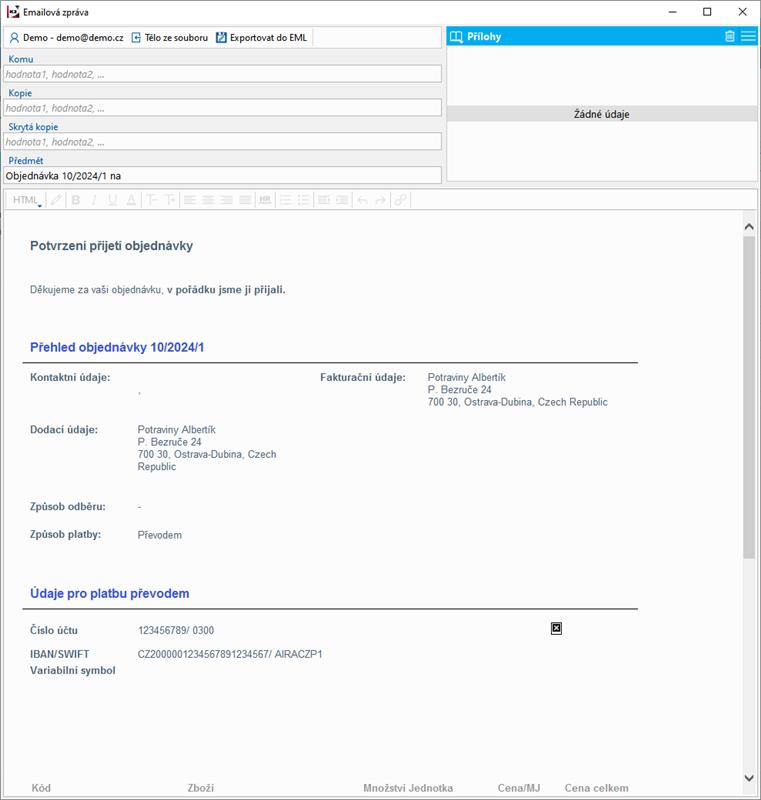Click account number 123456789/ 0300
The image size is (761, 800).
click(x=176, y=631)
